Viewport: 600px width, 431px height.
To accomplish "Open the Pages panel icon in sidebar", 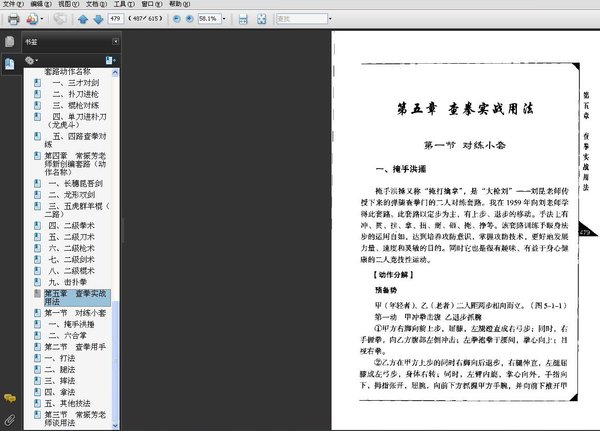I will click(x=10, y=41).
